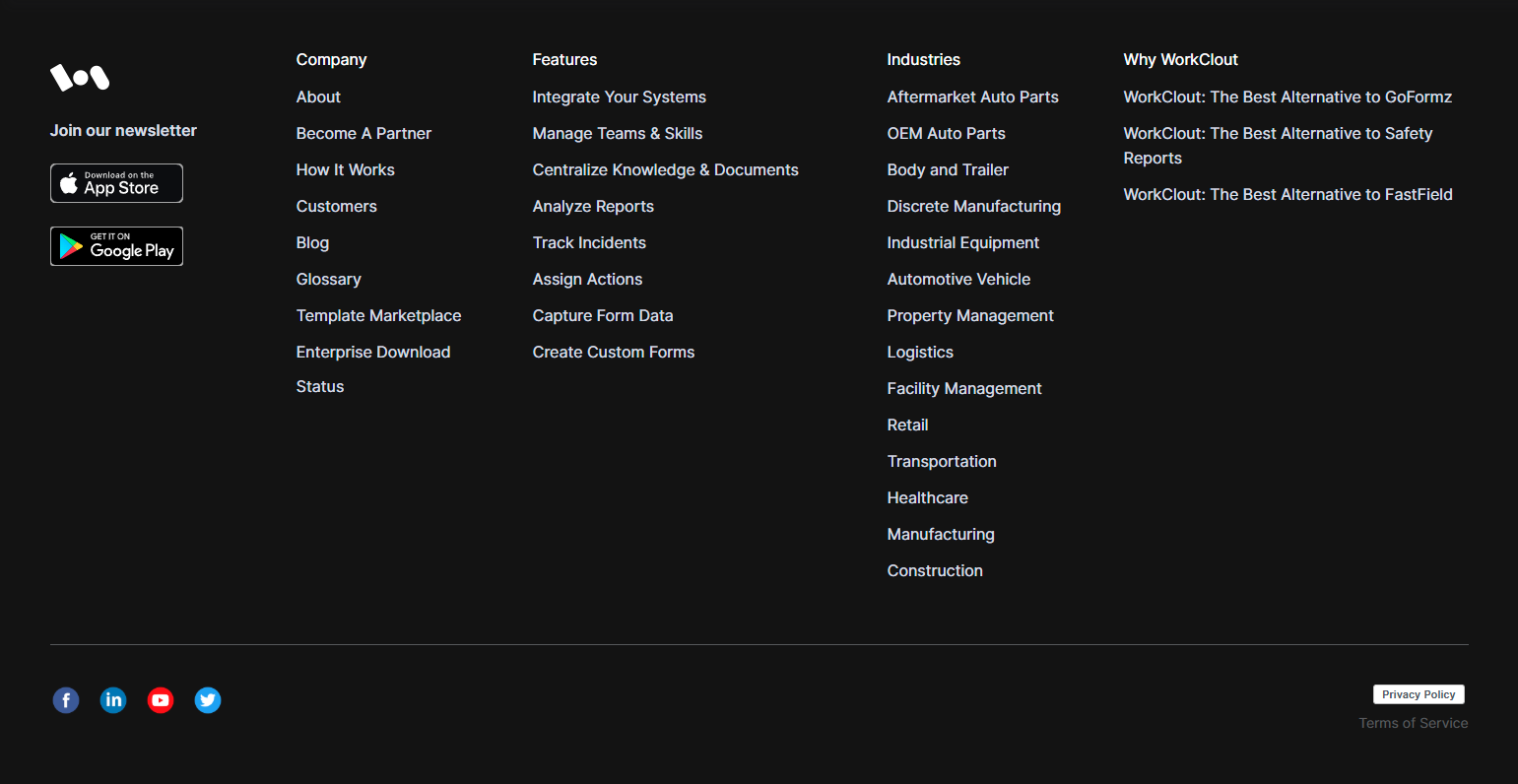Screen dimensions: 1518x784
Task: Select the Aftermarket Auto Parts industry
Action: [972, 97]
